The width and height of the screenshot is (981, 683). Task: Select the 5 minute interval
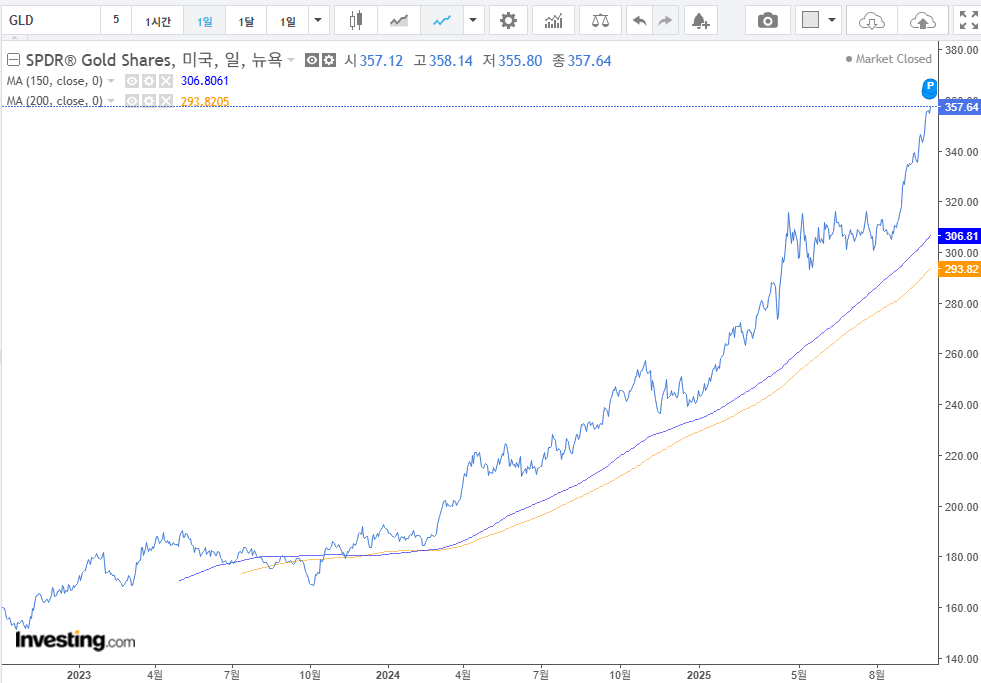pos(116,21)
